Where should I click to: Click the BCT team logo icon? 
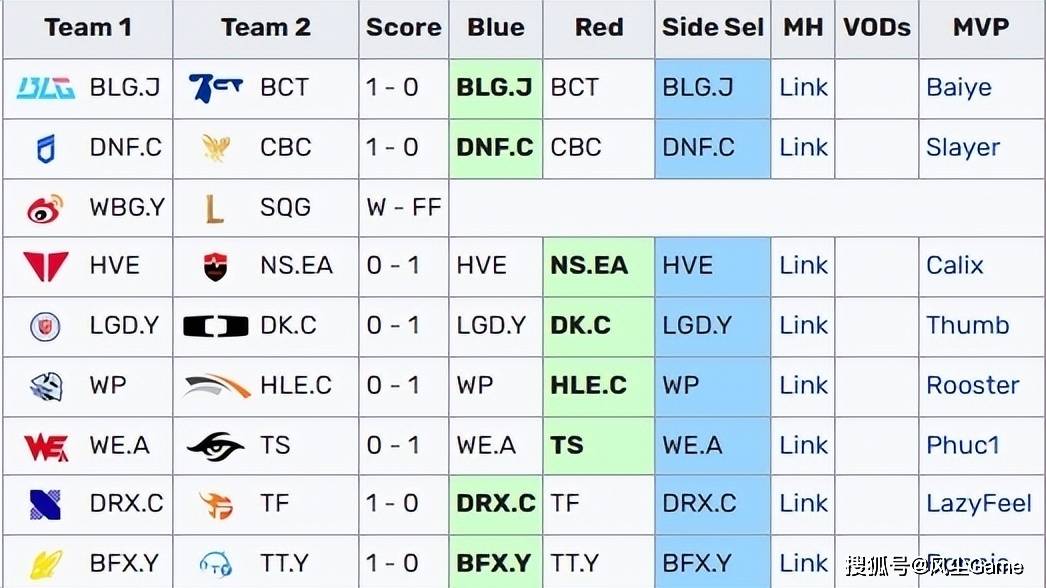(215, 88)
